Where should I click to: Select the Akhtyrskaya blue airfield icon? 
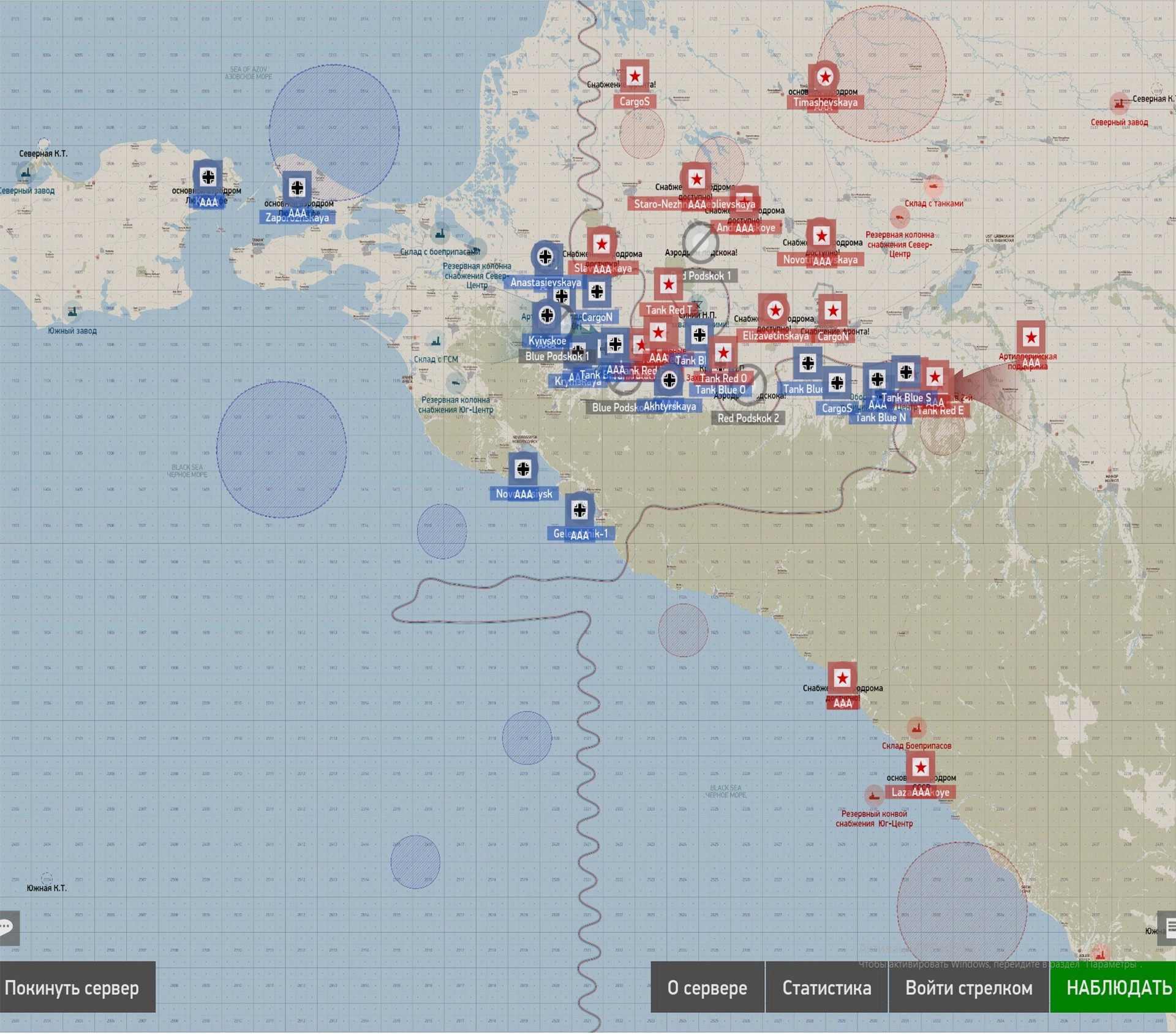coord(669,380)
